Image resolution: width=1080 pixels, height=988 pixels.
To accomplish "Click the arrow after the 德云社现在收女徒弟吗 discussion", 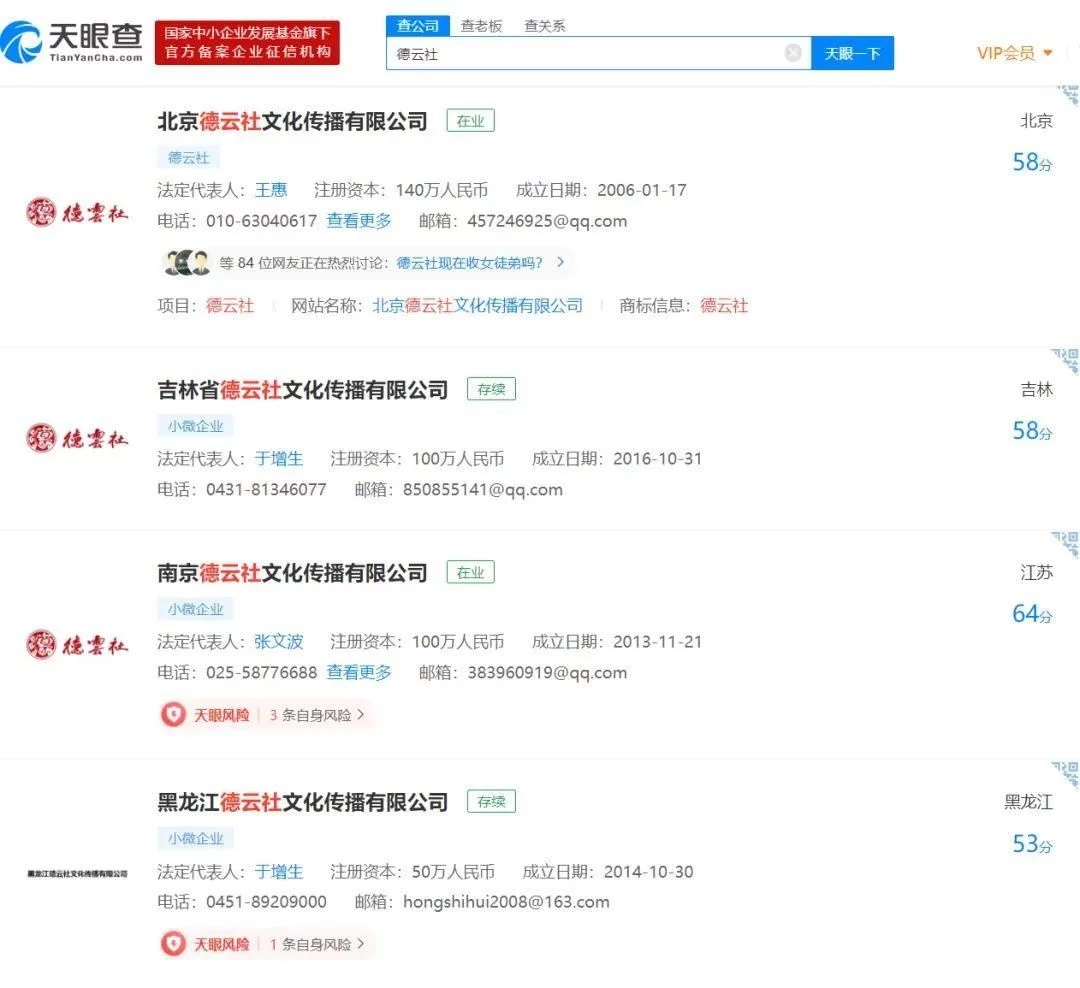I will pyautogui.click(x=561, y=262).
